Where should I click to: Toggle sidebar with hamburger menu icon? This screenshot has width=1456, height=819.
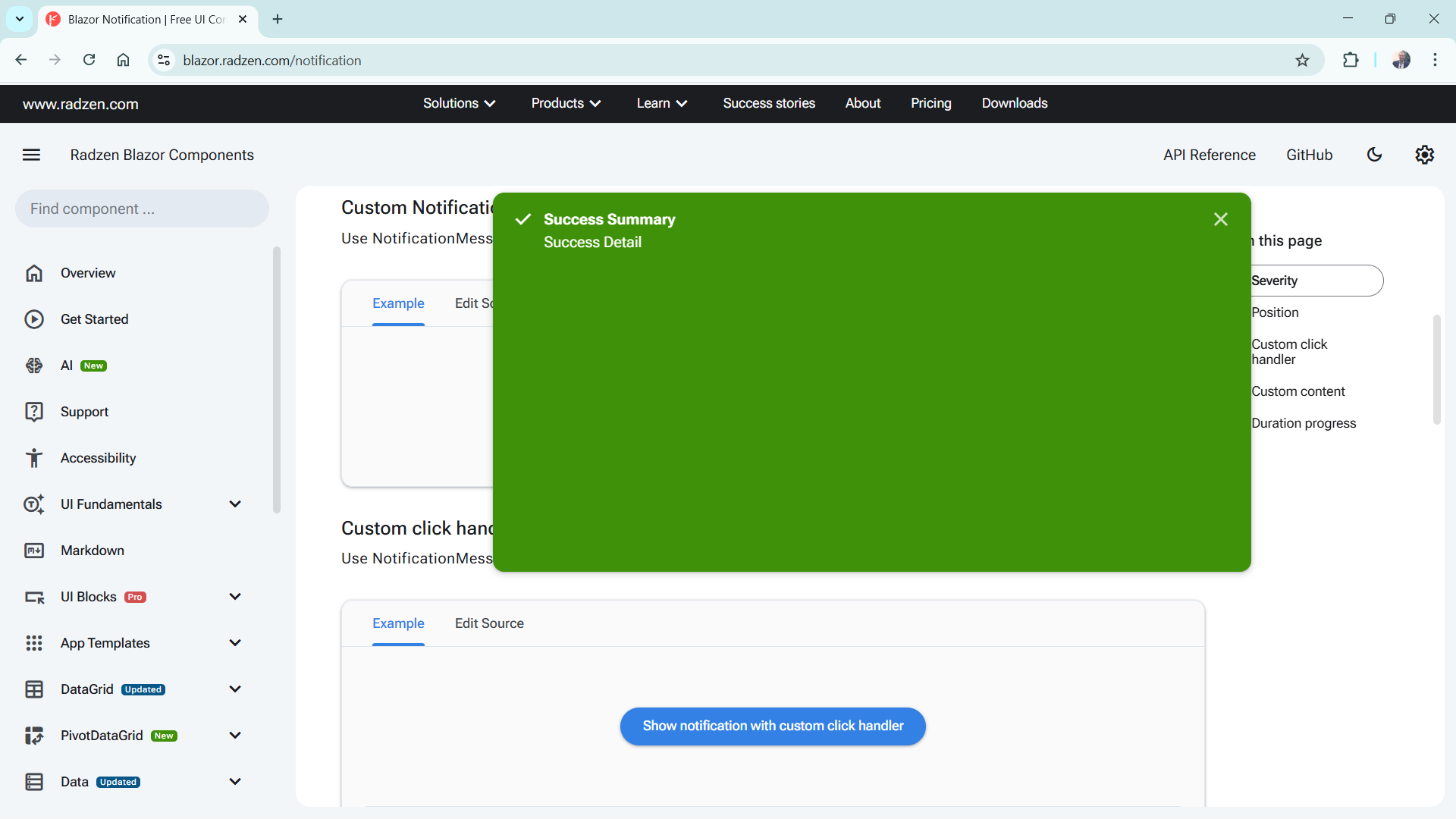(x=31, y=155)
